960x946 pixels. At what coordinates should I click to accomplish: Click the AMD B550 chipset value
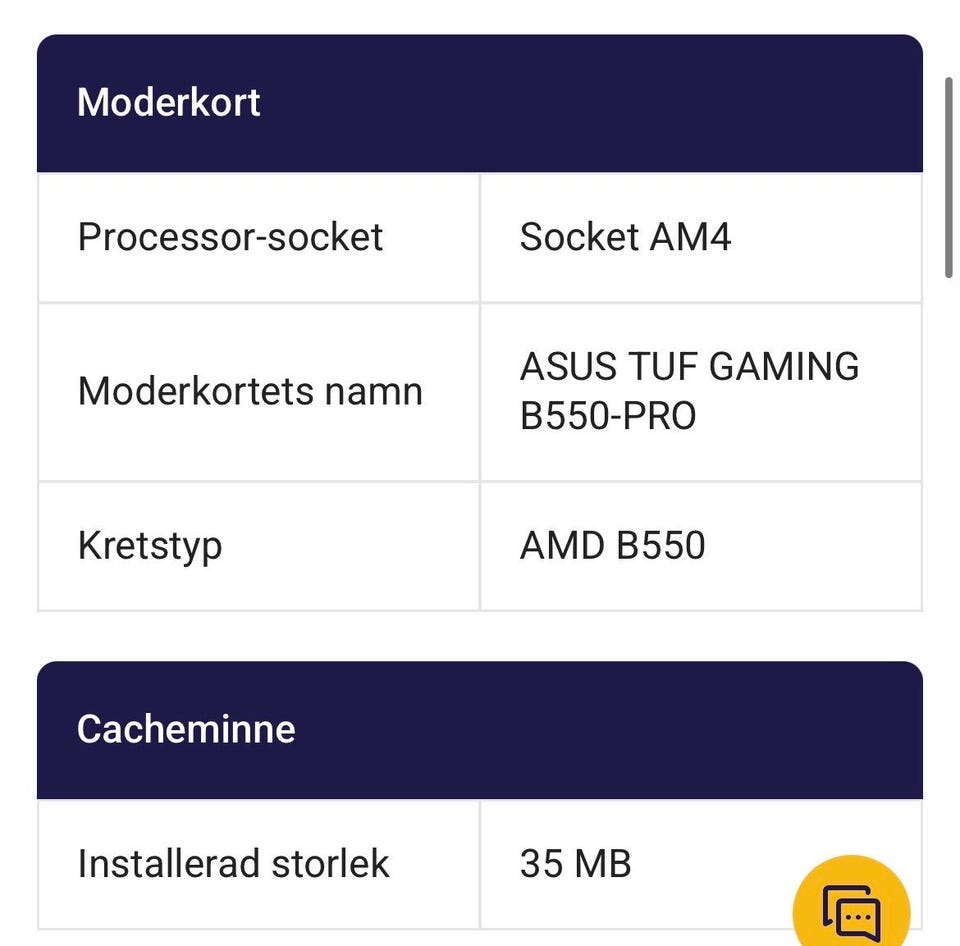(x=612, y=546)
